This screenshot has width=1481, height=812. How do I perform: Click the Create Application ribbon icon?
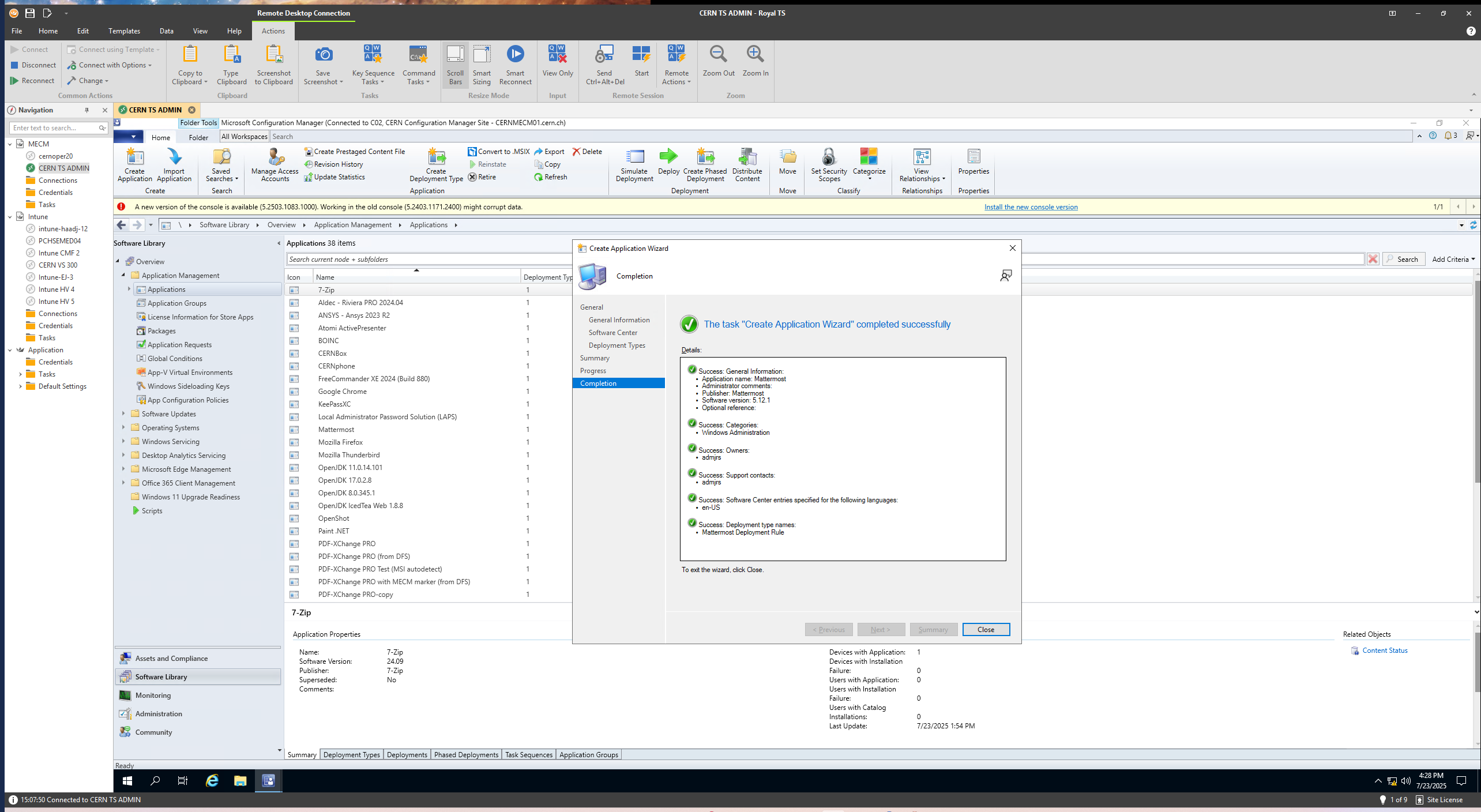click(134, 165)
